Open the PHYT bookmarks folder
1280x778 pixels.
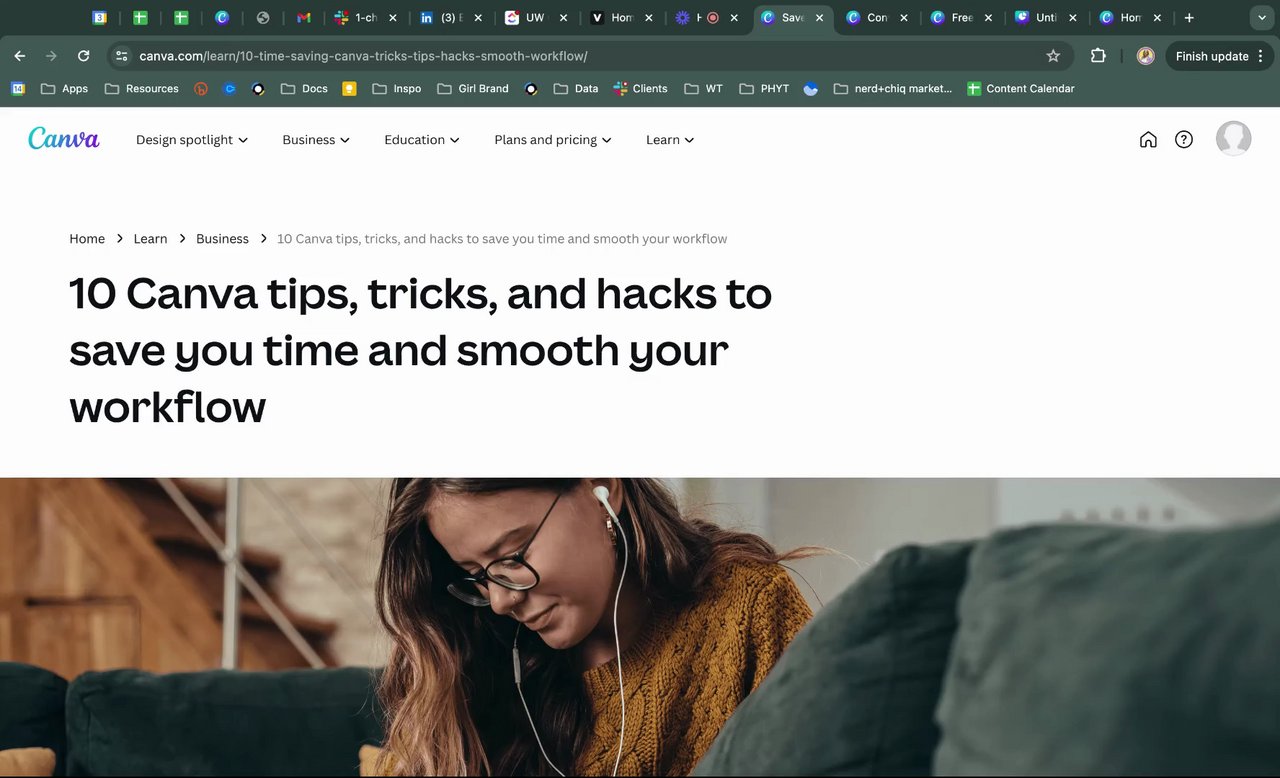coord(764,88)
